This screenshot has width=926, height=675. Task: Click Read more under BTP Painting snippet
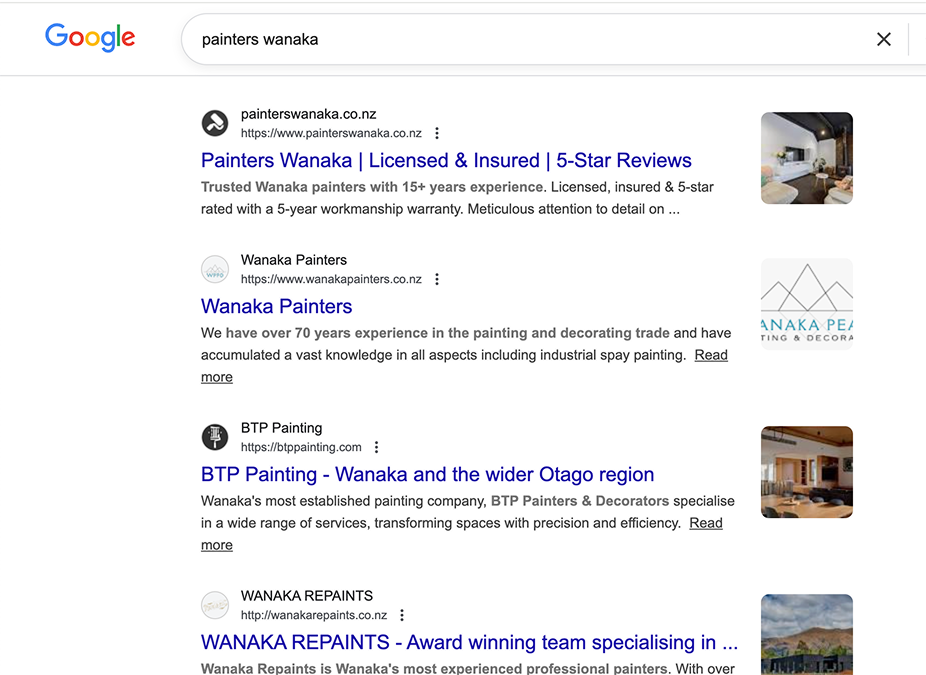pos(706,523)
